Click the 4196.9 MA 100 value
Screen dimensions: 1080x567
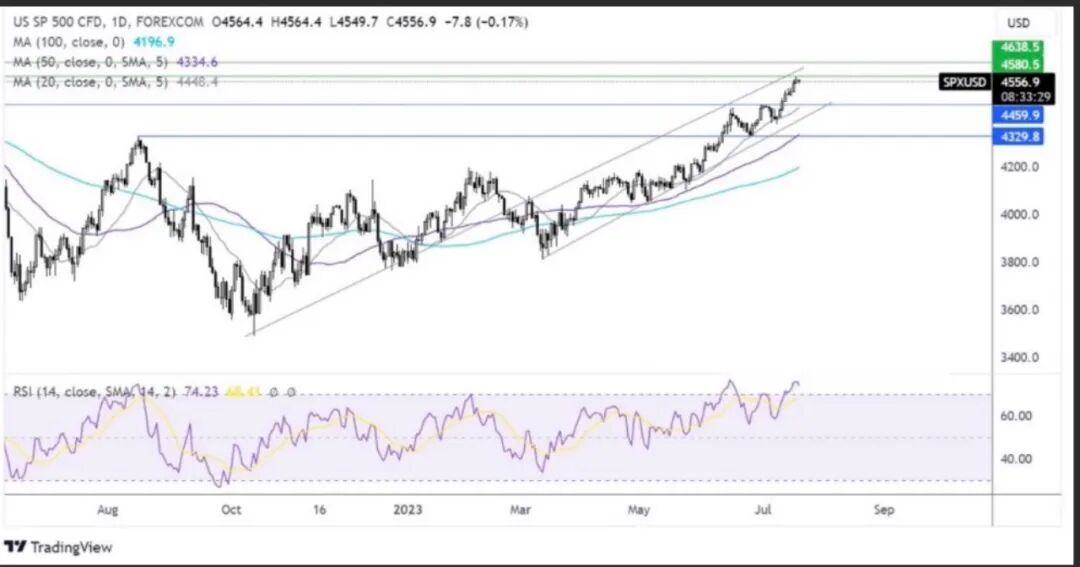click(x=154, y=42)
